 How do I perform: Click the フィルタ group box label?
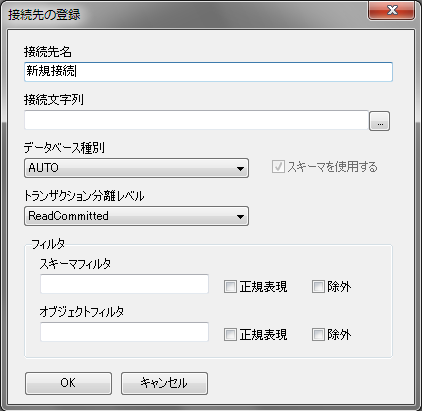[x=48, y=244]
